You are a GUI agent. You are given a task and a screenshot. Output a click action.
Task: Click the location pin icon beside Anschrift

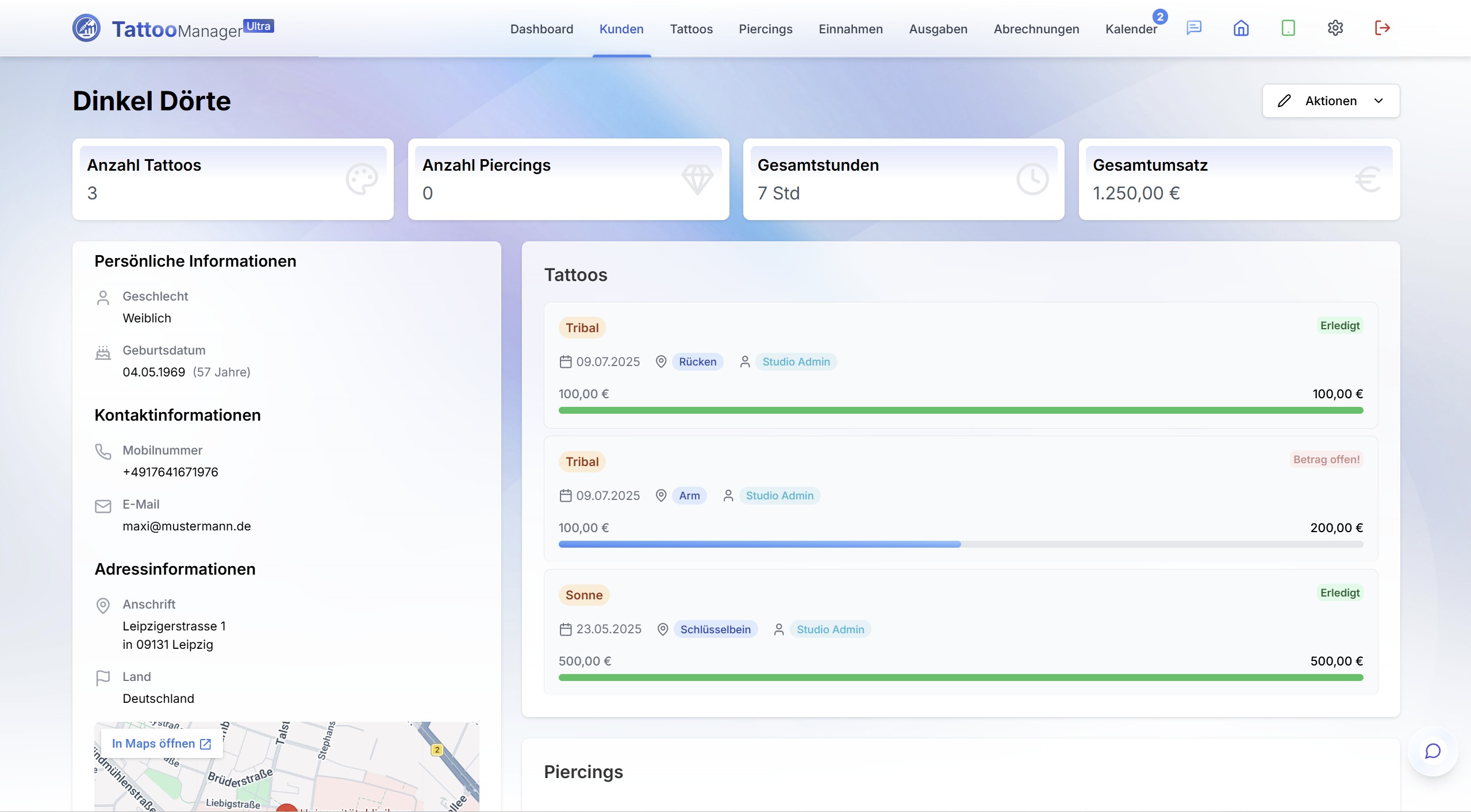click(103, 606)
